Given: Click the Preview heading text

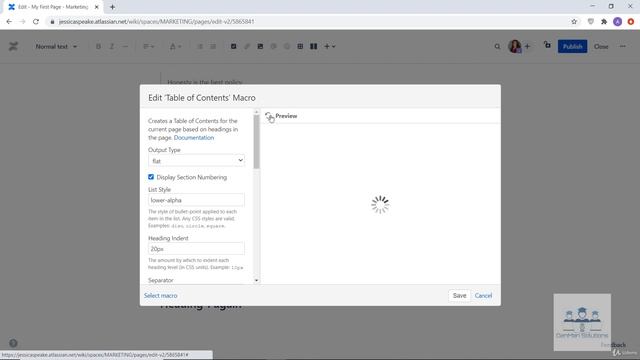Looking at the screenshot, I should [x=286, y=116].
